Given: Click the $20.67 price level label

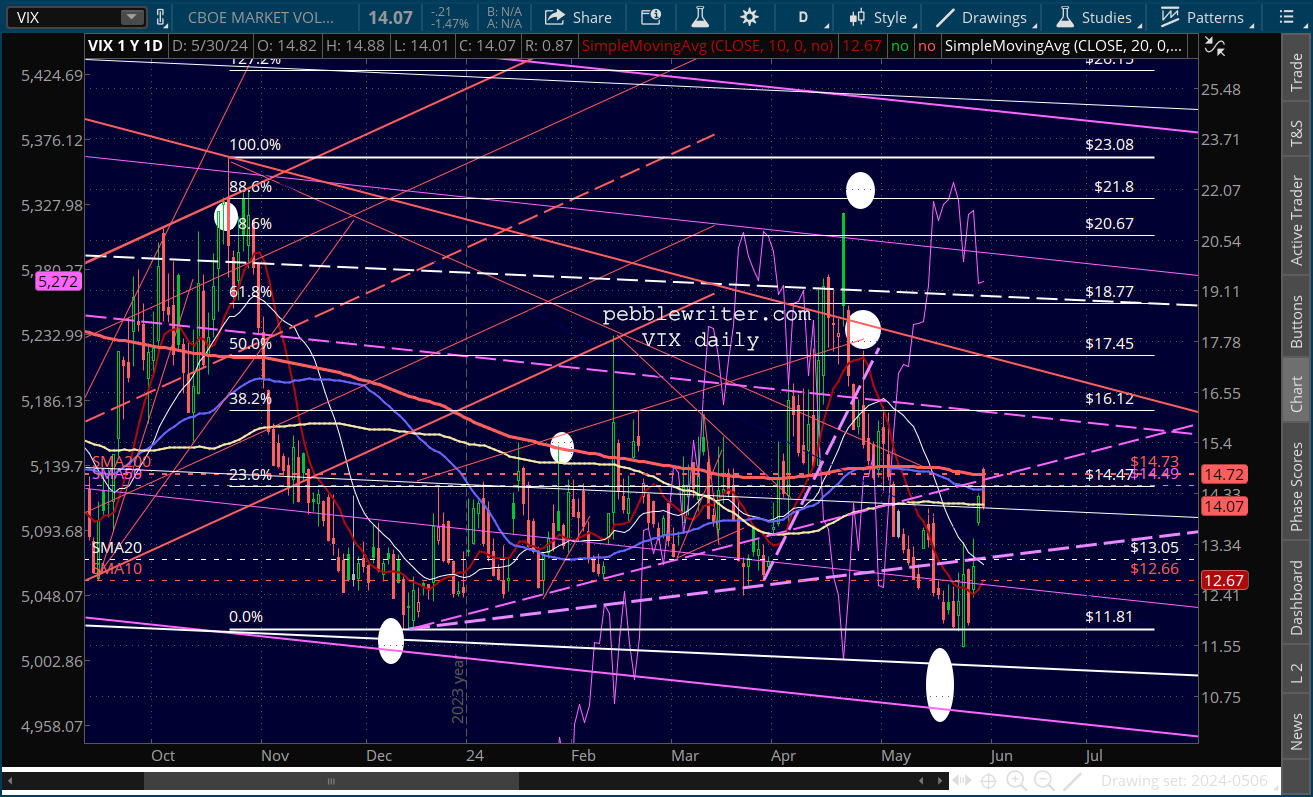Looking at the screenshot, I should pos(1109,224).
